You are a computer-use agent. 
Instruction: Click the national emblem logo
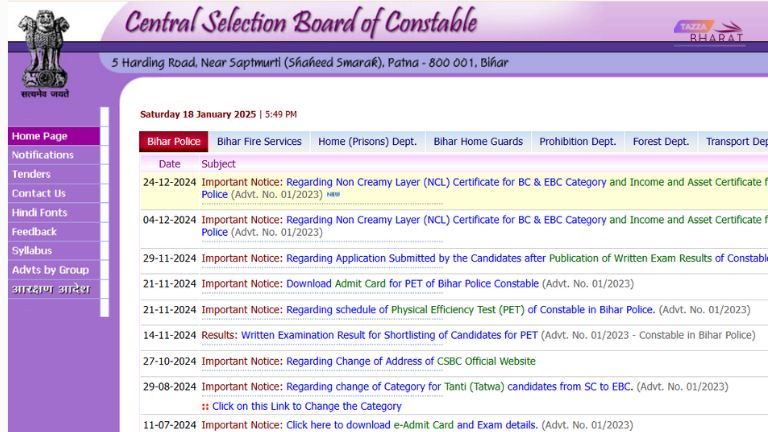[x=44, y=54]
